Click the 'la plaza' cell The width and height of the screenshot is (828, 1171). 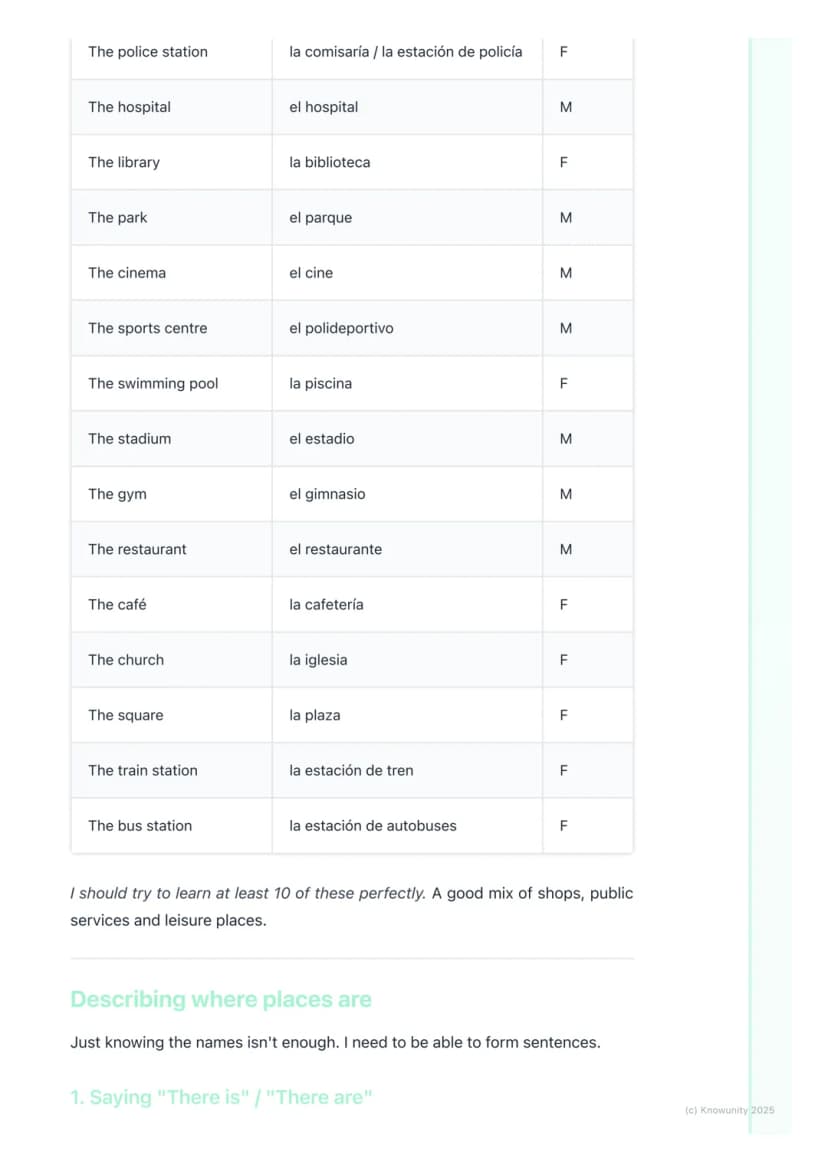(x=407, y=715)
